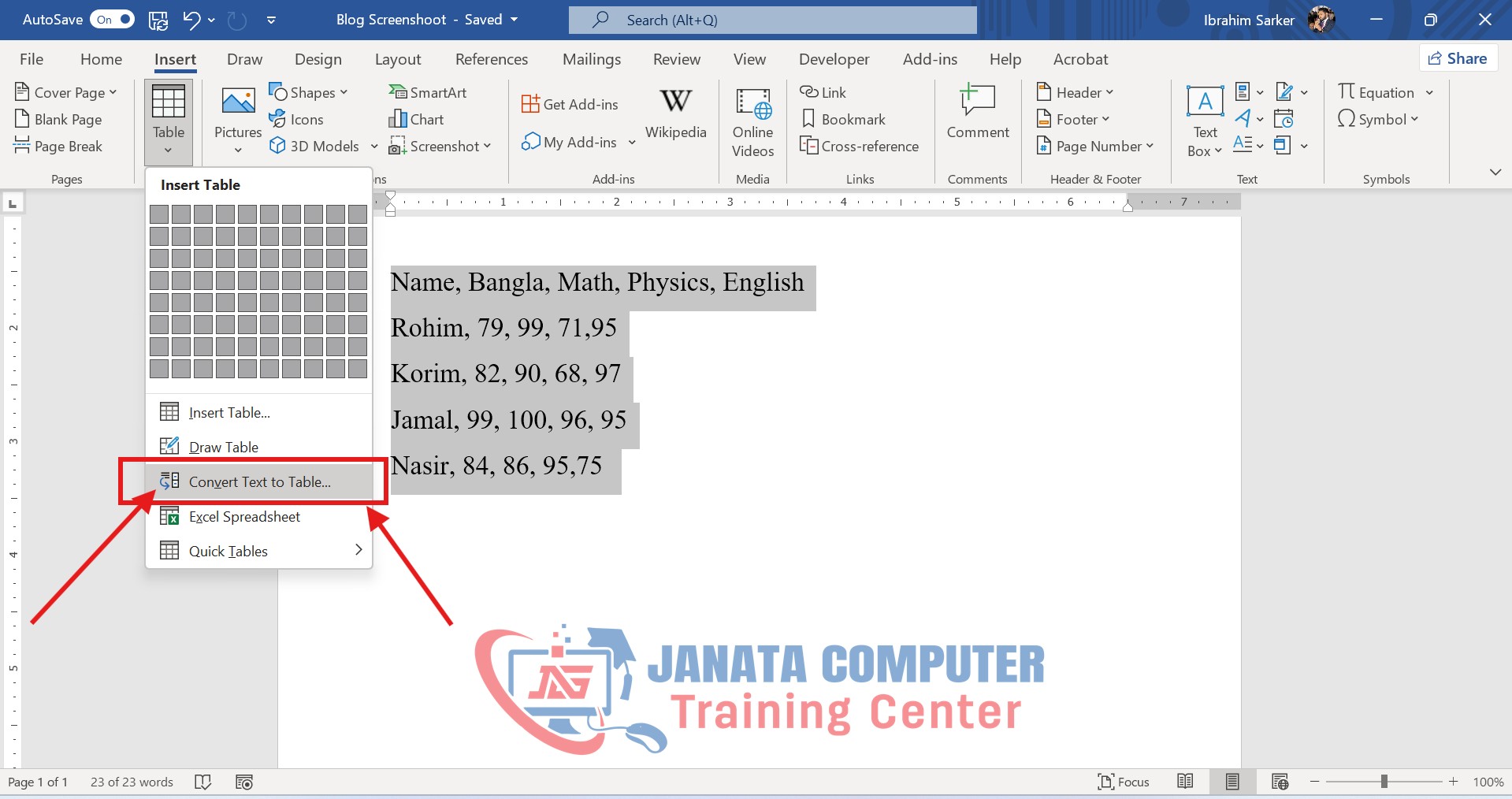Click the Undo arrow in title bar

191,20
